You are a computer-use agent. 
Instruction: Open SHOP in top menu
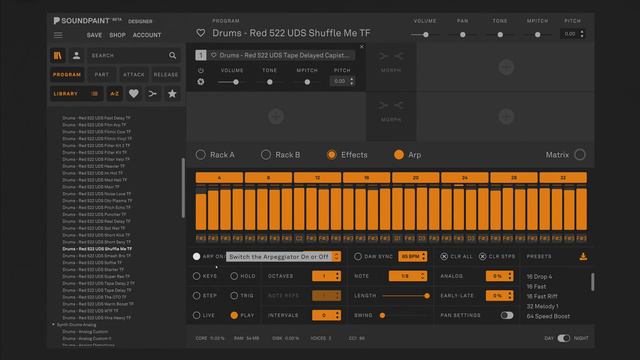pyautogui.click(x=118, y=35)
